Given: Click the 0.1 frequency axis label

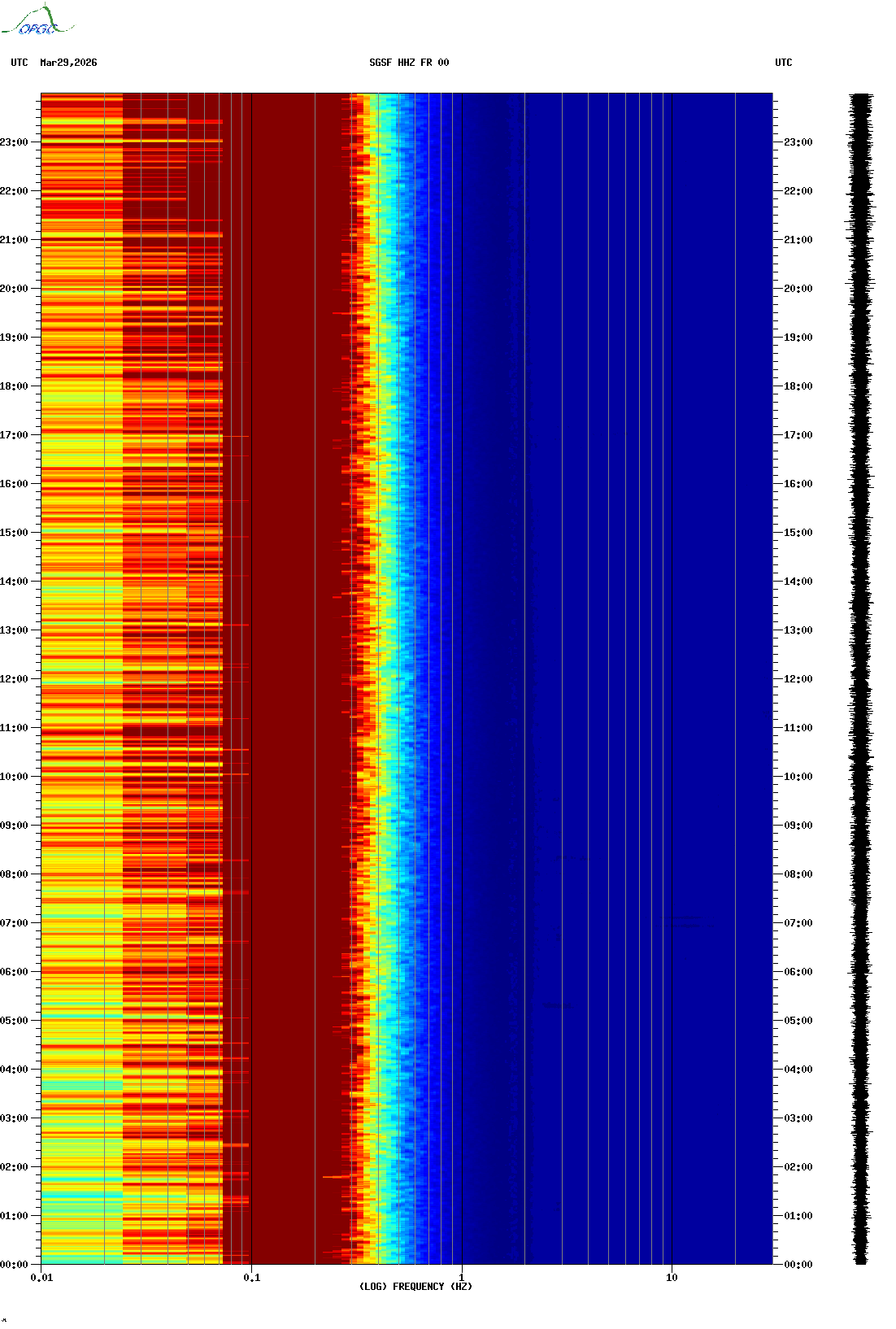Looking at the screenshot, I should tap(252, 1278).
